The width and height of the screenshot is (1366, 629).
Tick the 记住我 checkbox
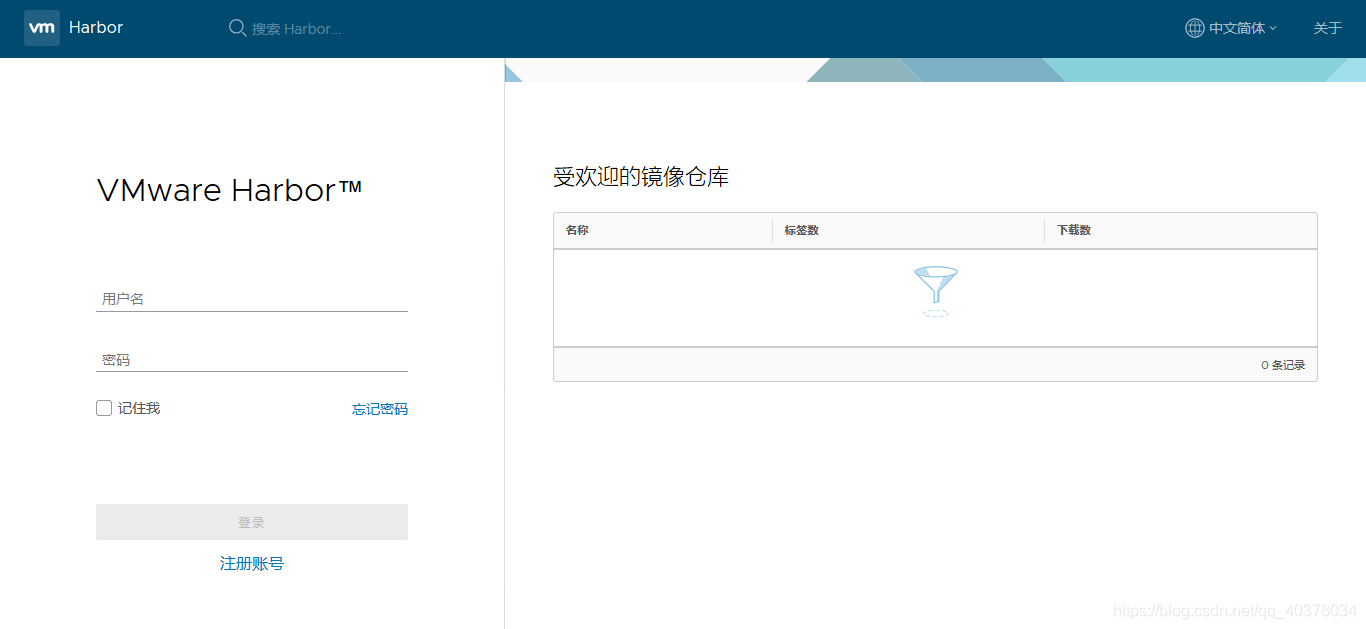pyautogui.click(x=104, y=408)
